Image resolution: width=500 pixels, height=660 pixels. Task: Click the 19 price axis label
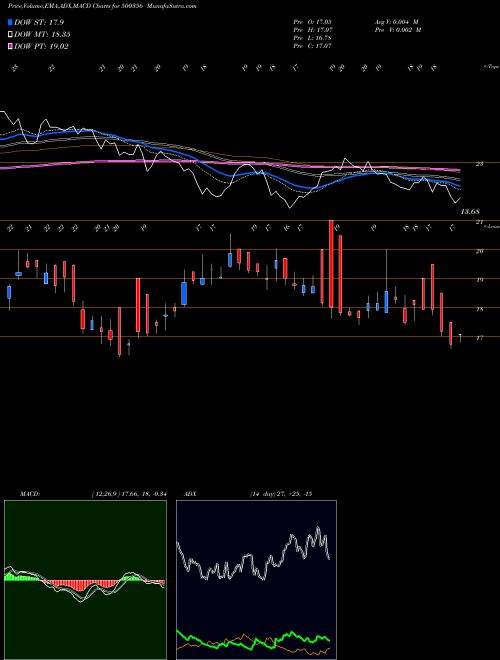pyautogui.click(x=479, y=280)
